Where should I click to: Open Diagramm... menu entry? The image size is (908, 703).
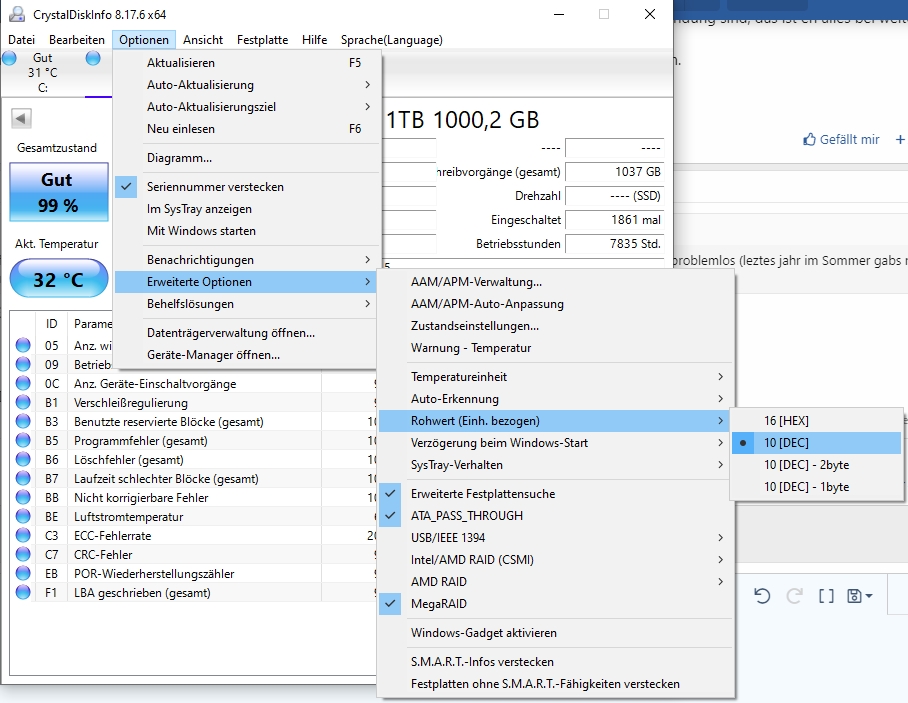[x=246, y=158]
